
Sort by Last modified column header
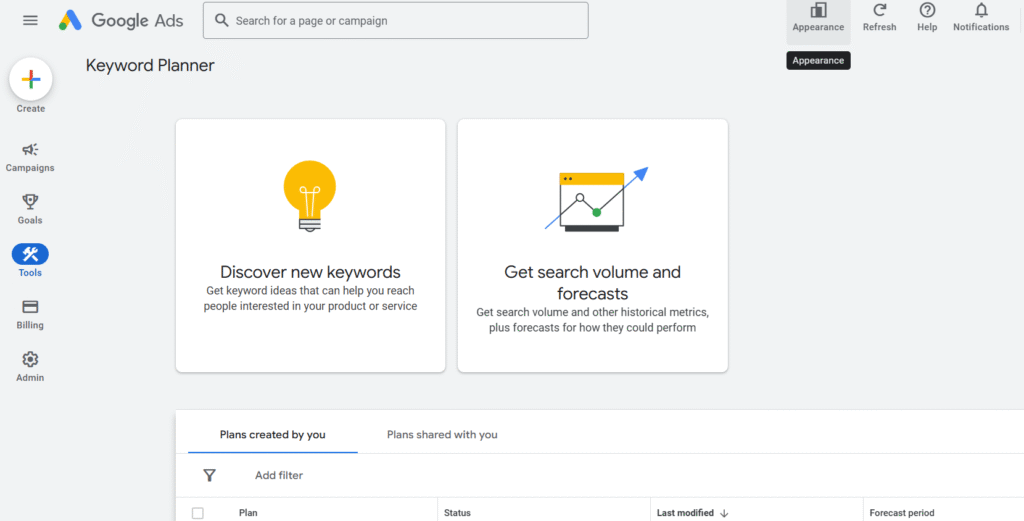point(685,513)
